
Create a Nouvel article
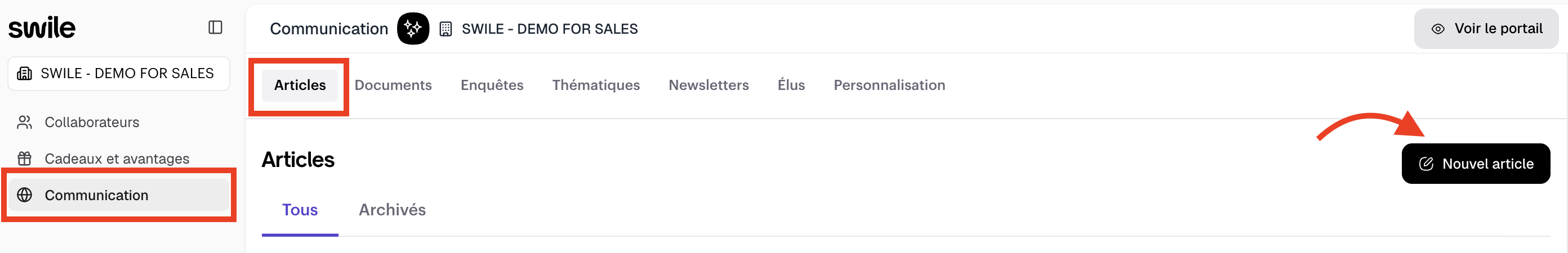[1476, 164]
